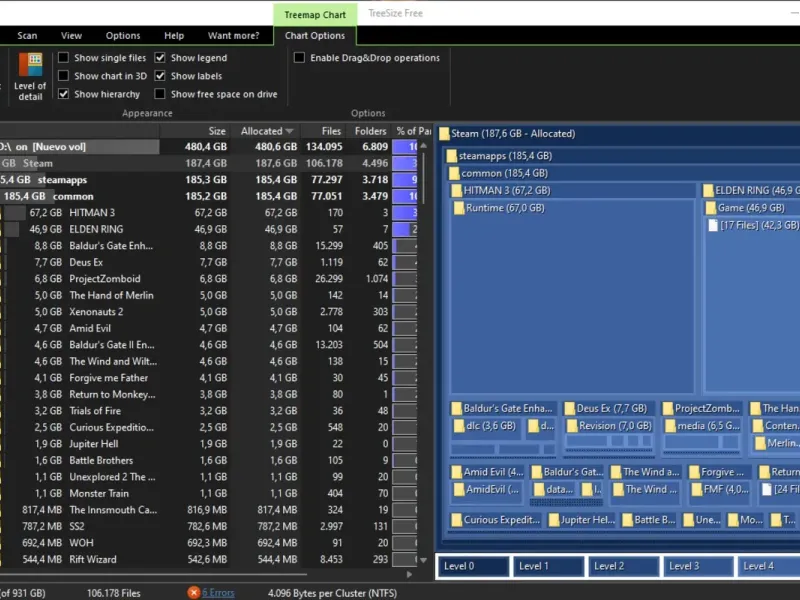Click the ProjectZomb... folder icon in treemap

(668, 409)
